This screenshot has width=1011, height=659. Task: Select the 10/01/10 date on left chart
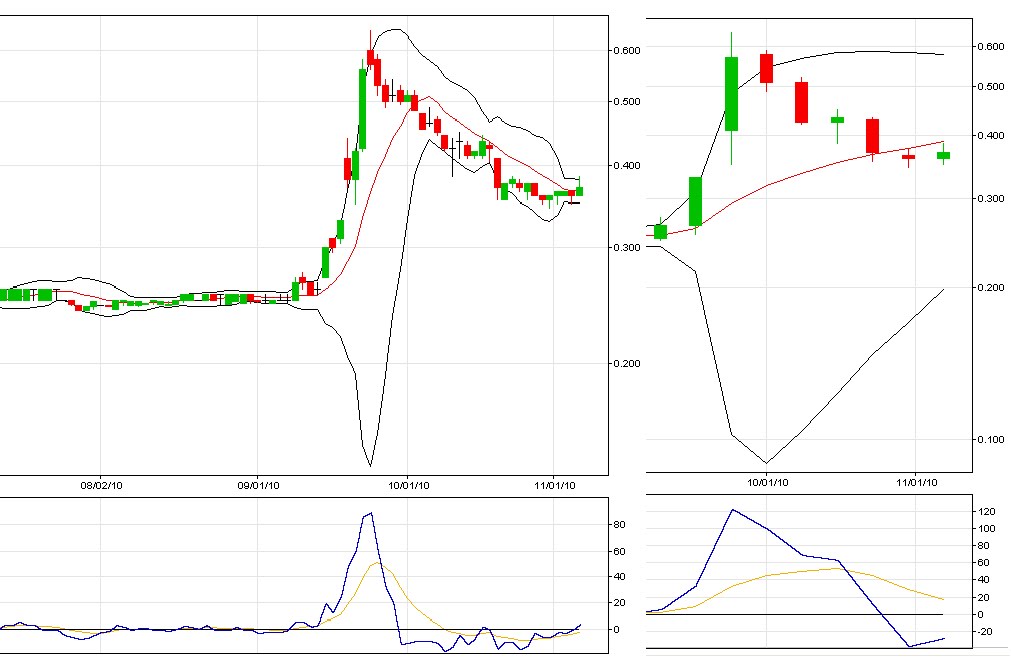click(409, 485)
